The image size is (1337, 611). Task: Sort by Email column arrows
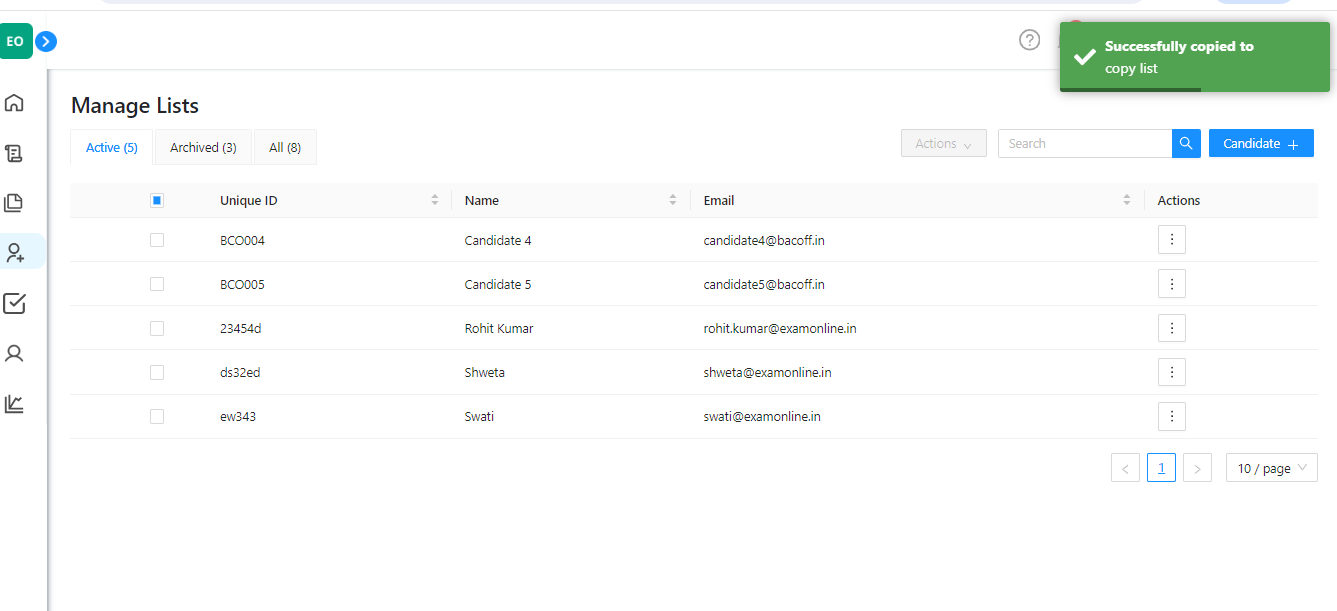(x=1127, y=200)
